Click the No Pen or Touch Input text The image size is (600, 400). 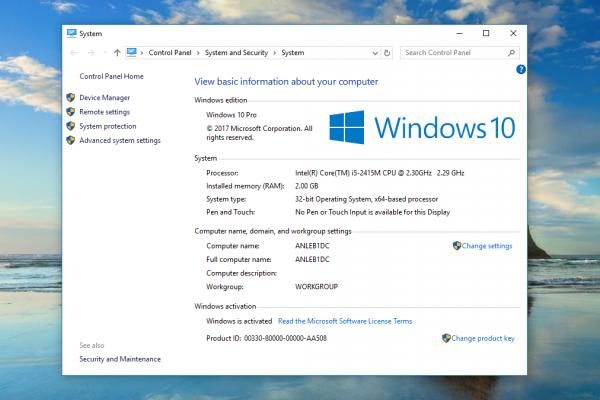click(372, 212)
